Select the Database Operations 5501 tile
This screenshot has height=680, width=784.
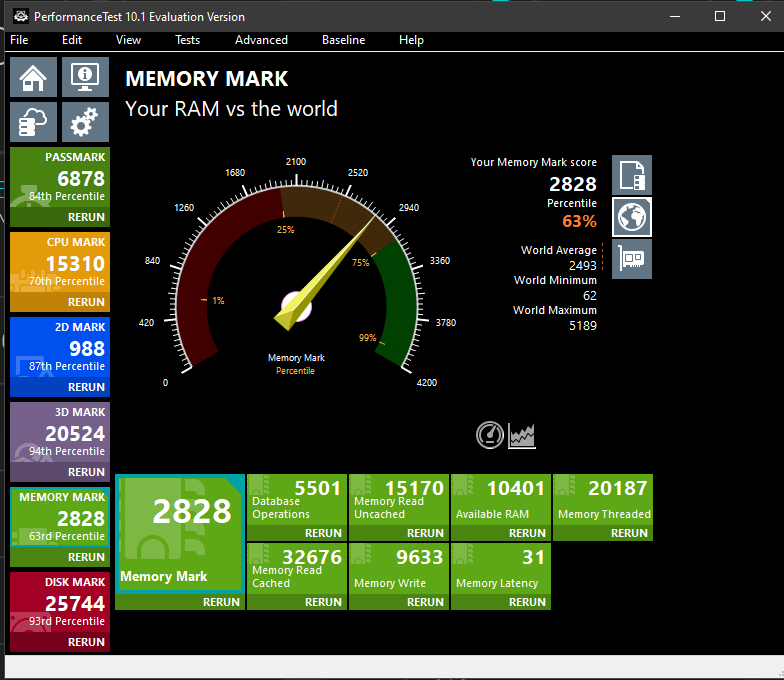pyautogui.click(x=297, y=500)
